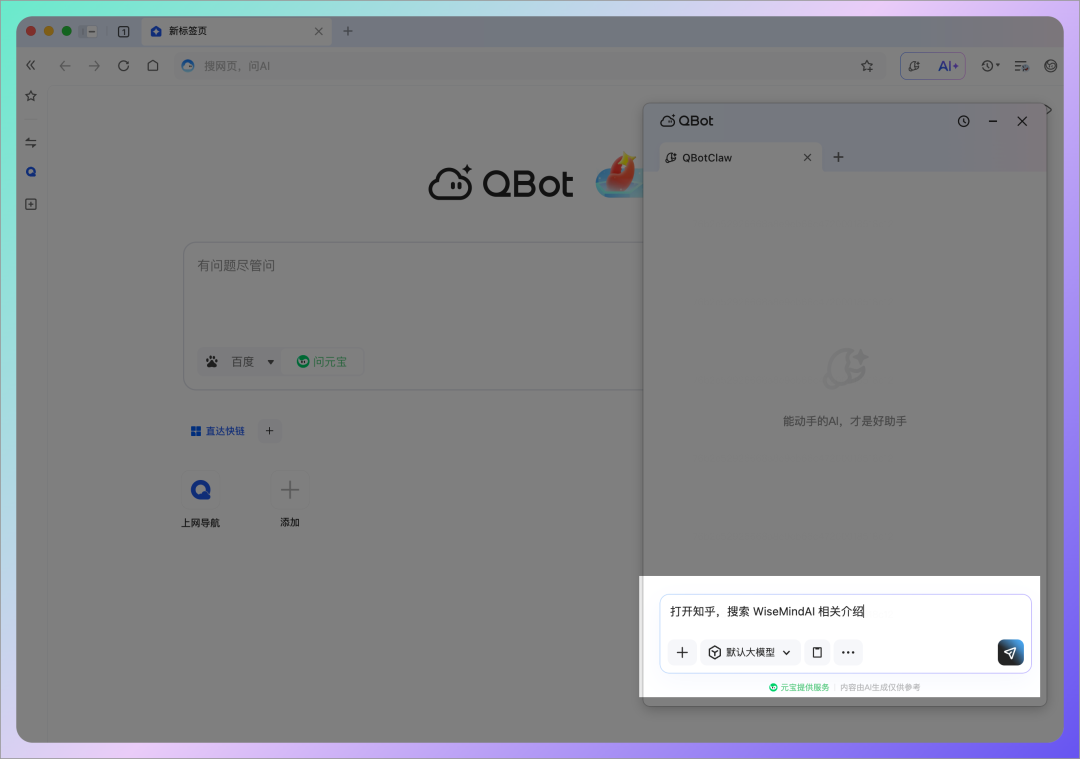
Task: Select the 新标签页 browser tab
Action: (x=230, y=31)
